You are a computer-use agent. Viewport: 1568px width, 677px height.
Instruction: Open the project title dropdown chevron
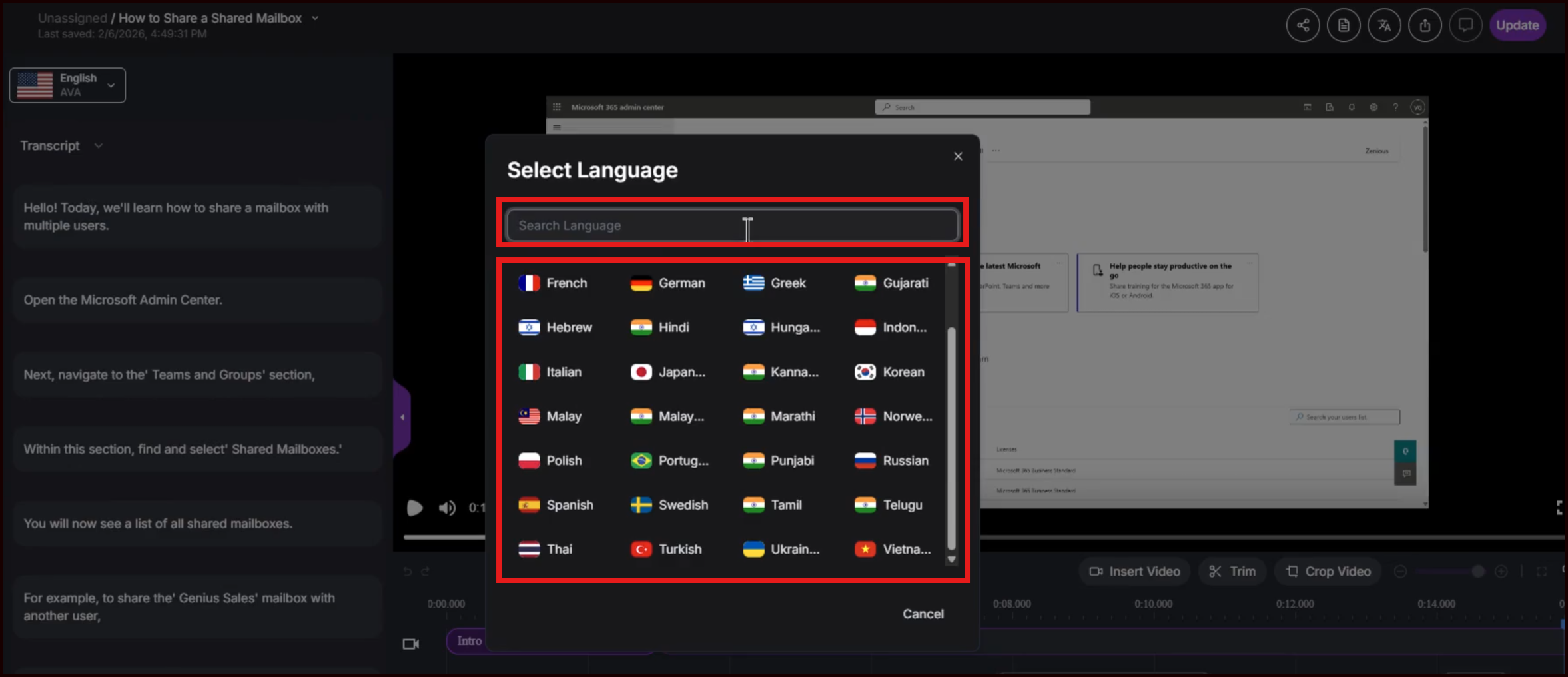316,19
